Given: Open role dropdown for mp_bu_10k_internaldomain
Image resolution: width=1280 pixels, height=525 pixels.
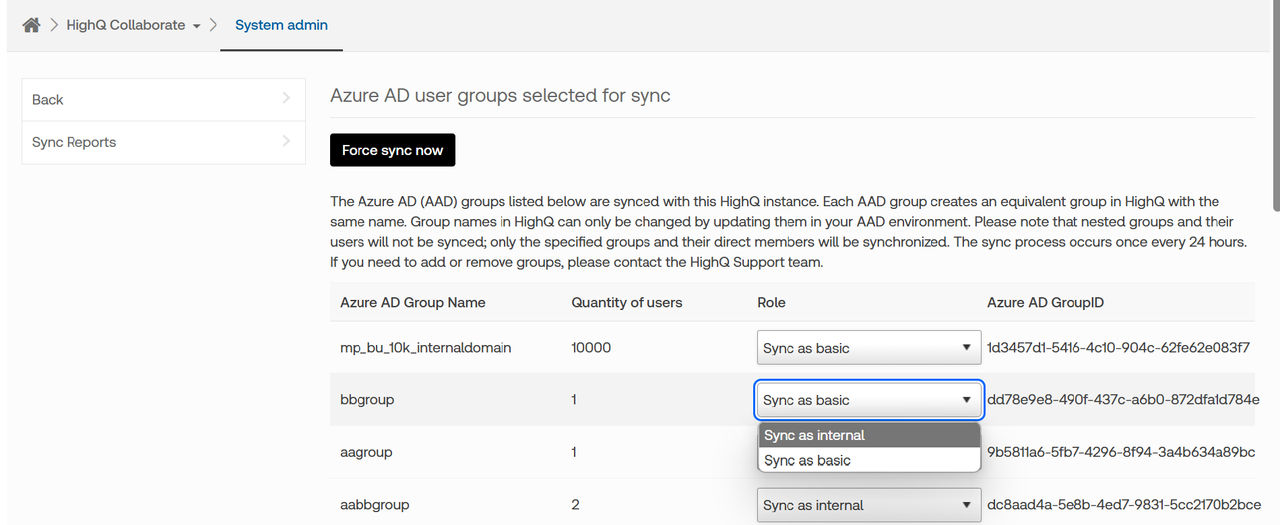Looking at the screenshot, I should pos(867,348).
